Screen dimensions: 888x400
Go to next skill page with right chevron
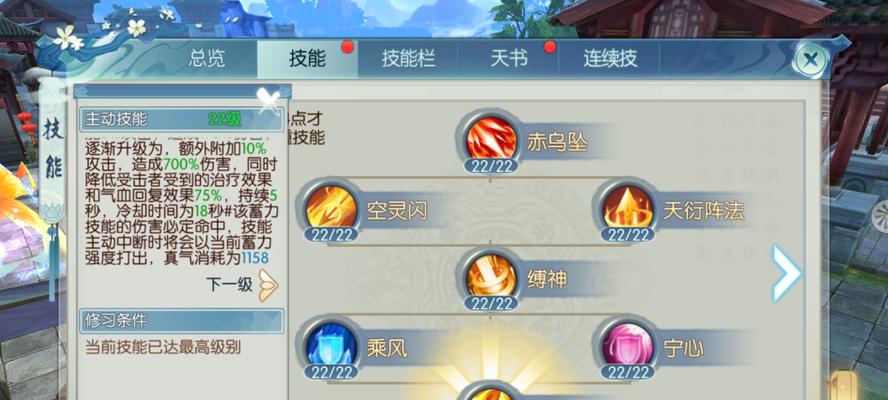click(787, 273)
